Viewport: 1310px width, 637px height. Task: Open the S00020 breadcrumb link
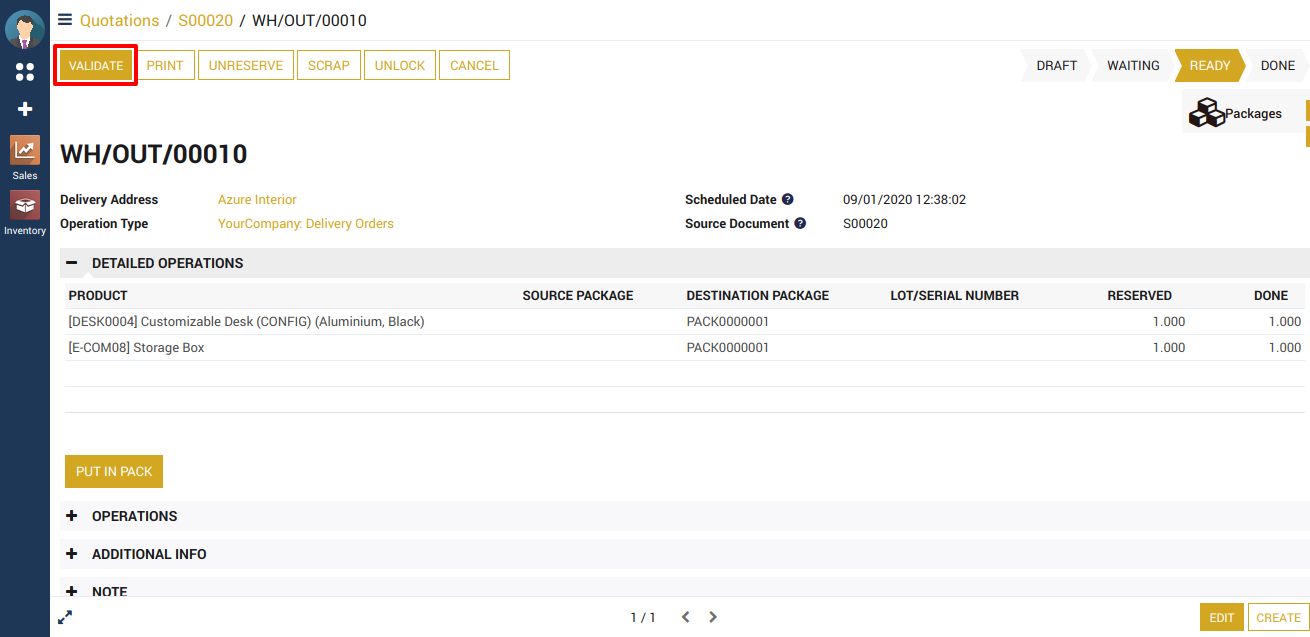(x=205, y=21)
